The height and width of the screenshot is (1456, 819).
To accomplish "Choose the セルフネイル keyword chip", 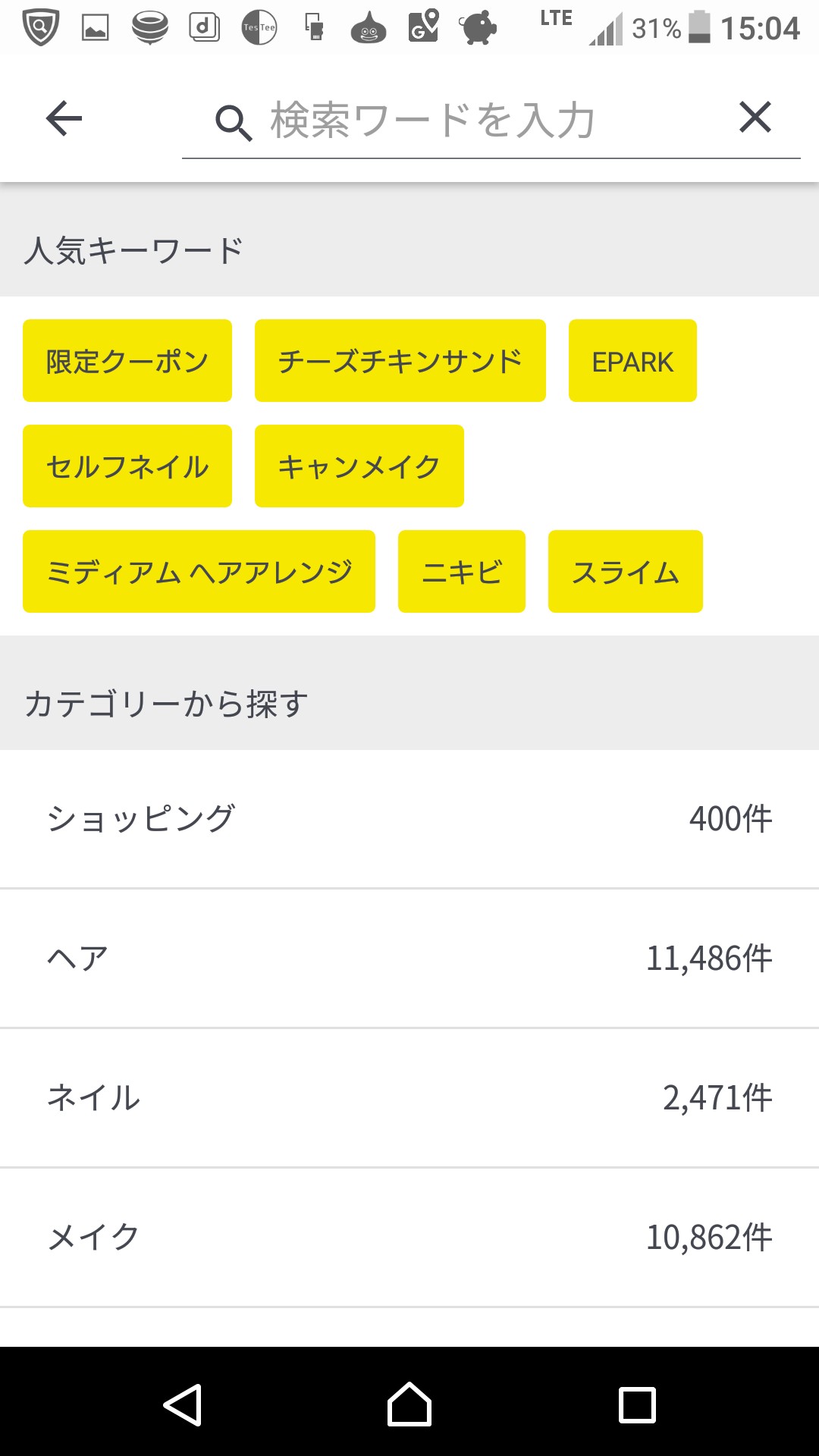I will (127, 466).
